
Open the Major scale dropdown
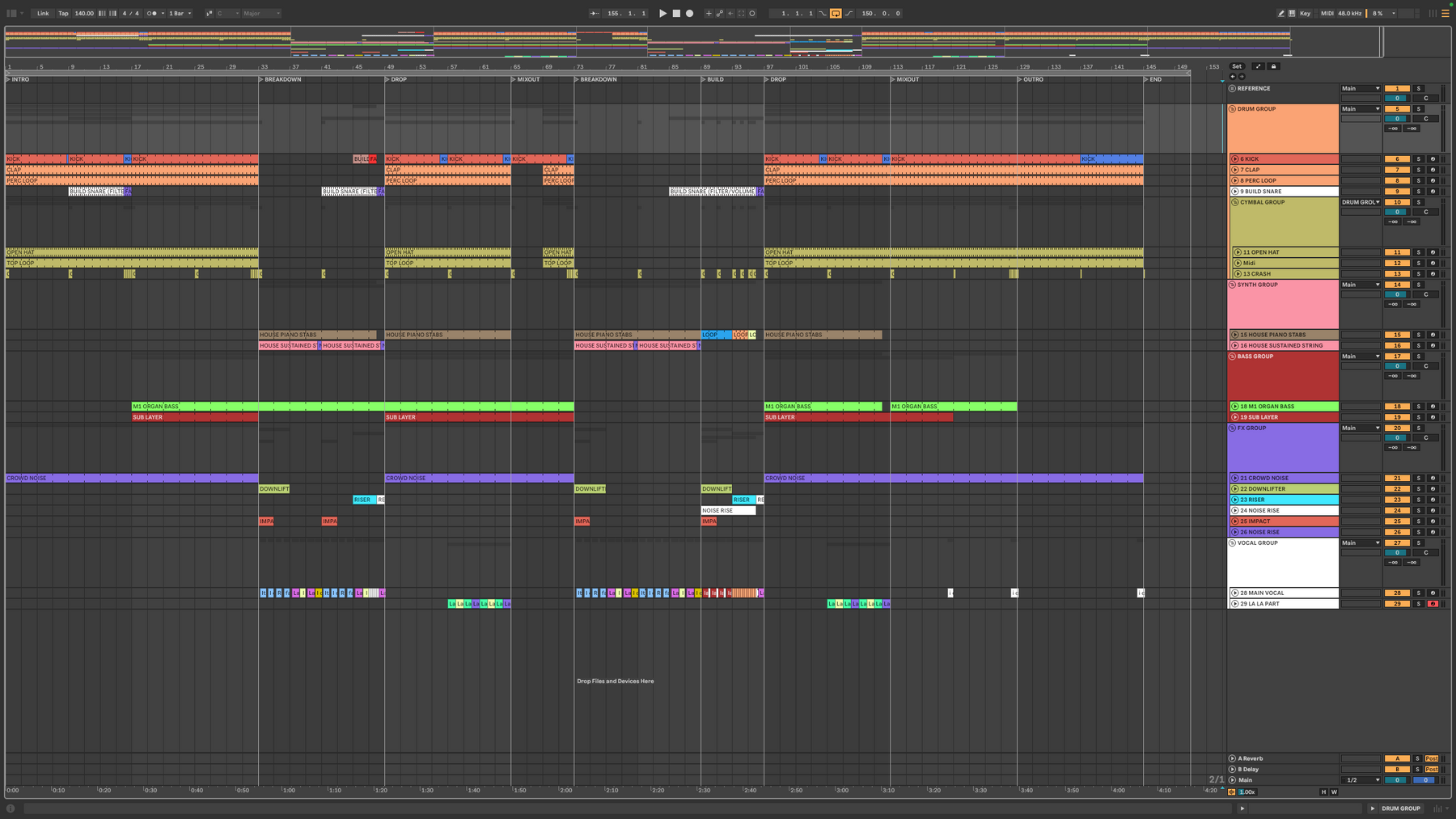(x=262, y=13)
